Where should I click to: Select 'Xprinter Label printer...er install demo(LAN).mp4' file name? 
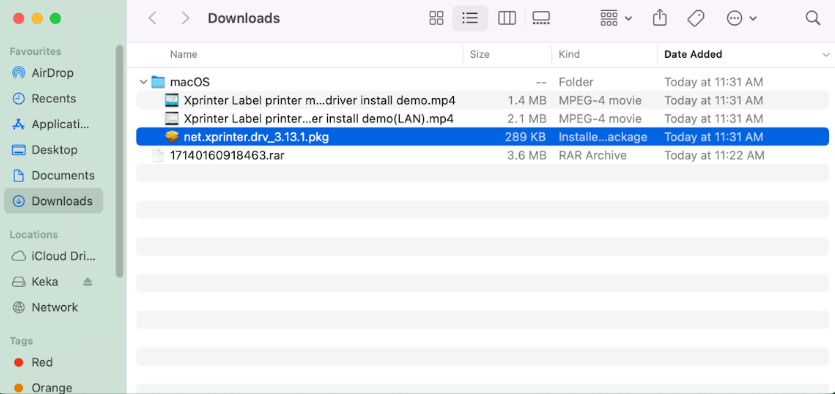tap(318, 118)
